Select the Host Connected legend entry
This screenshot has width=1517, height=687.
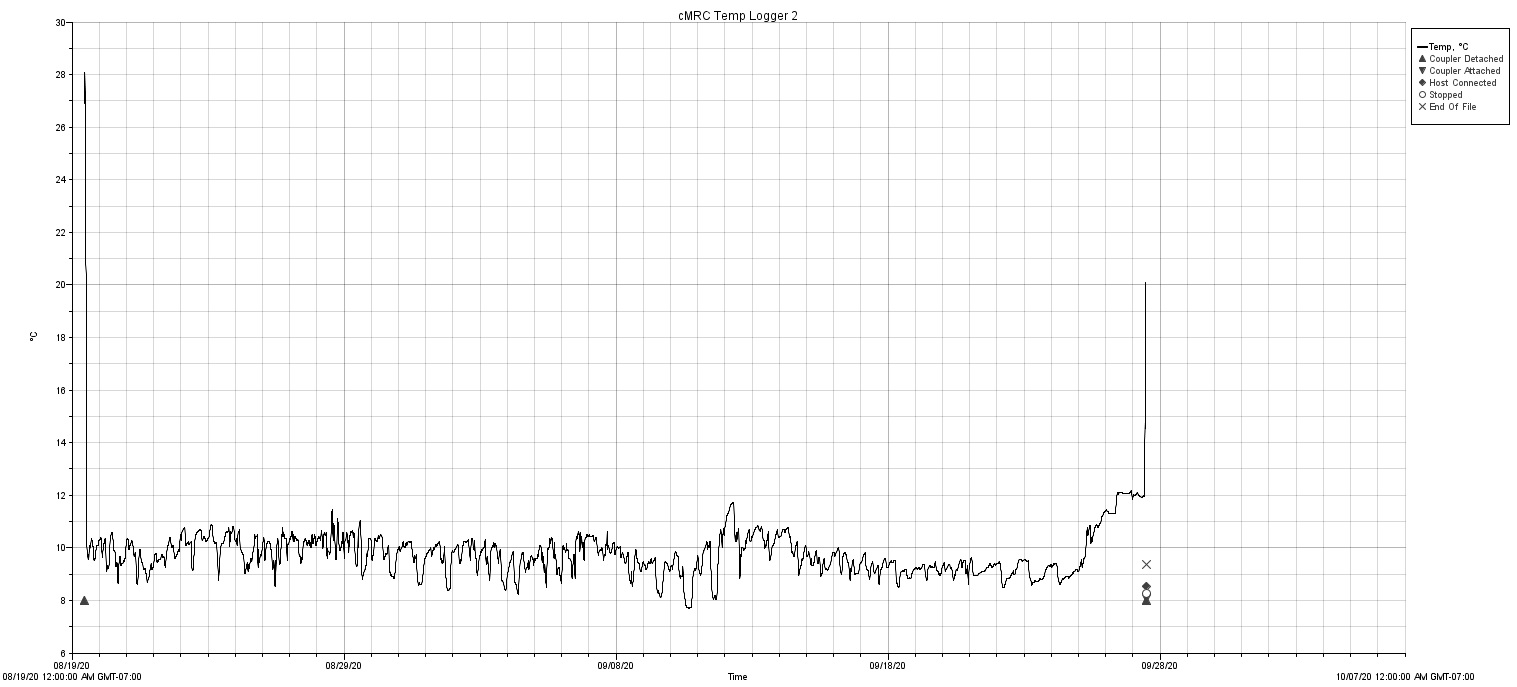click(1462, 83)
